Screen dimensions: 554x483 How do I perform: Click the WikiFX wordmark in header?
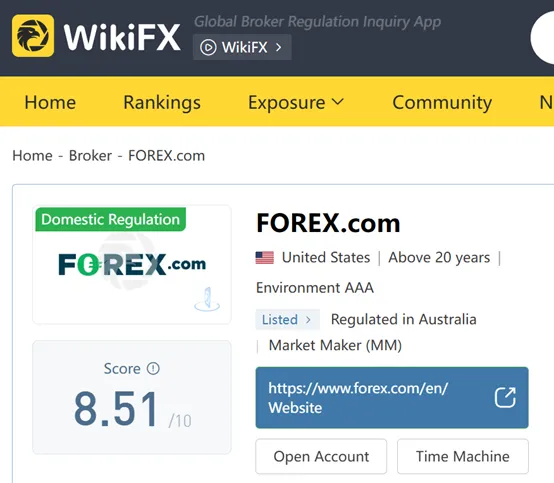pos(122,37)
